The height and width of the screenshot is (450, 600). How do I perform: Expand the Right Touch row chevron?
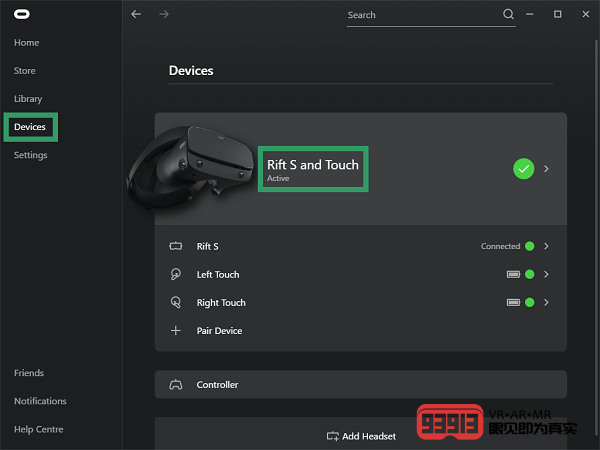(546, 302)
